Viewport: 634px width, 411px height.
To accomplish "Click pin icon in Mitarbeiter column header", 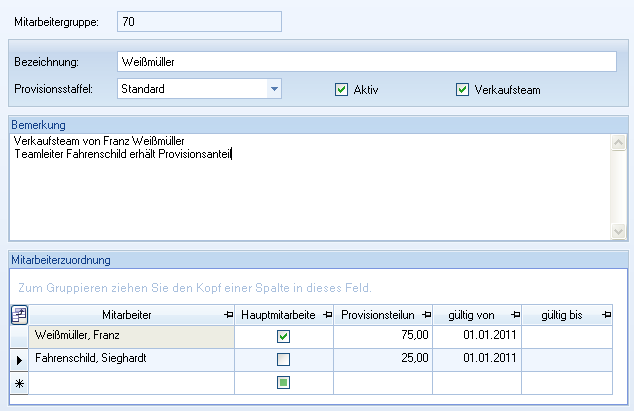I will coord(226,315).
